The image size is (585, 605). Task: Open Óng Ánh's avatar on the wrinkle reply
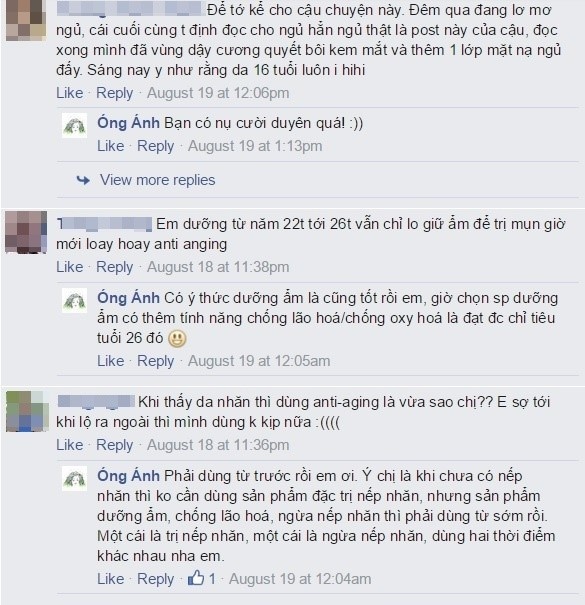click(74, 478)
